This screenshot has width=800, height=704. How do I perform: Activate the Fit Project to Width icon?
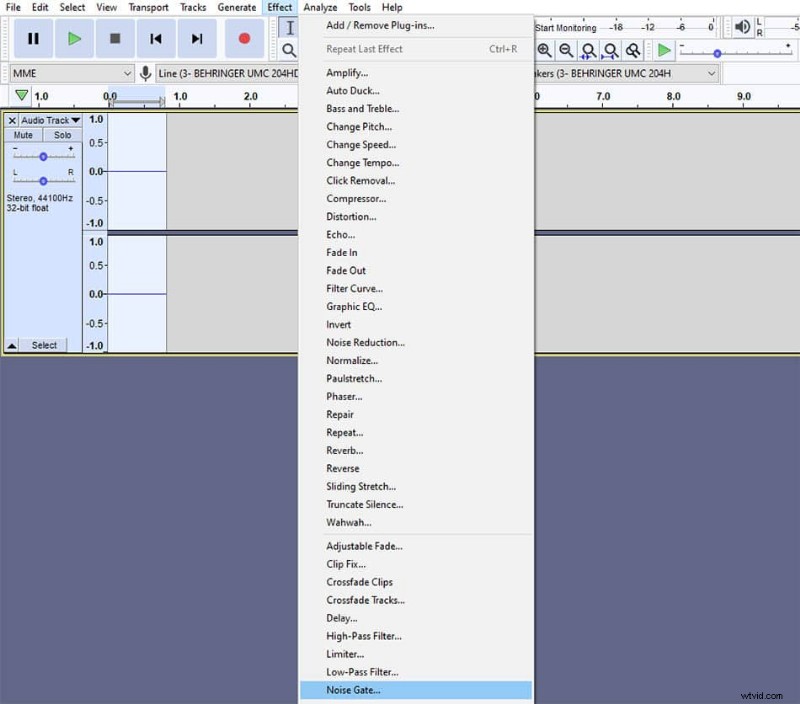point(610,49)
